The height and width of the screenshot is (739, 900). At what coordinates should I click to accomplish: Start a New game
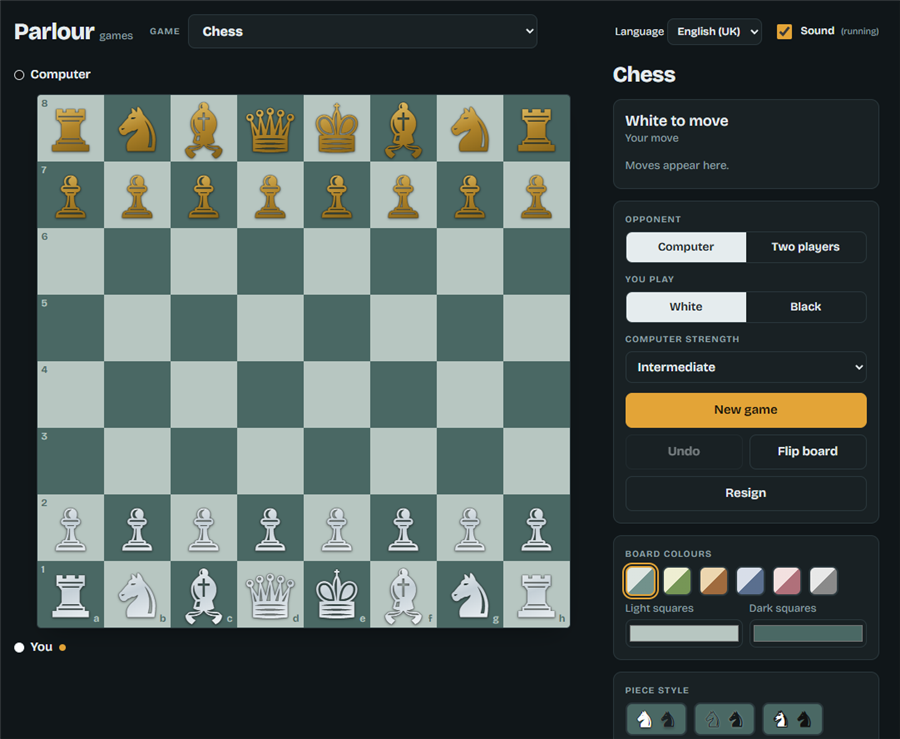click(746, 410)
